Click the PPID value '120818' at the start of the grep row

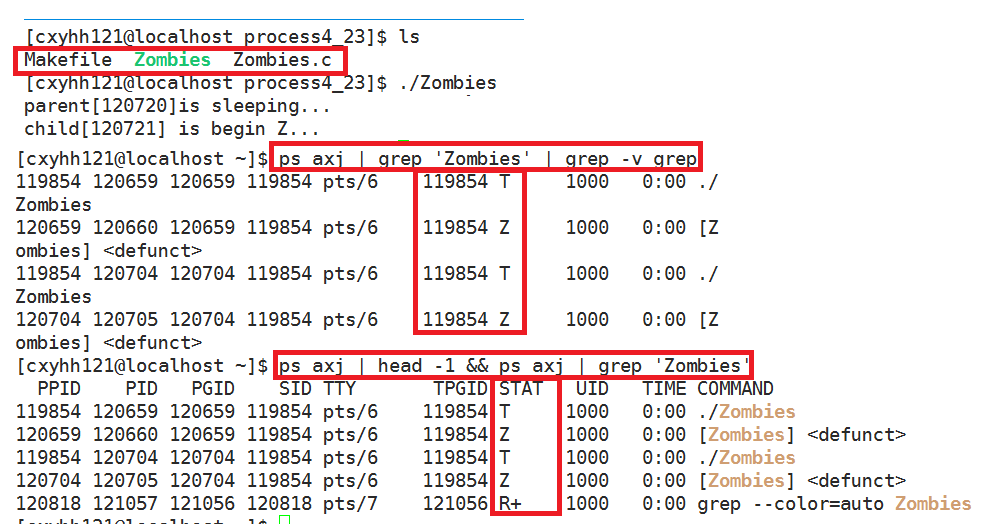pos(48,503)
